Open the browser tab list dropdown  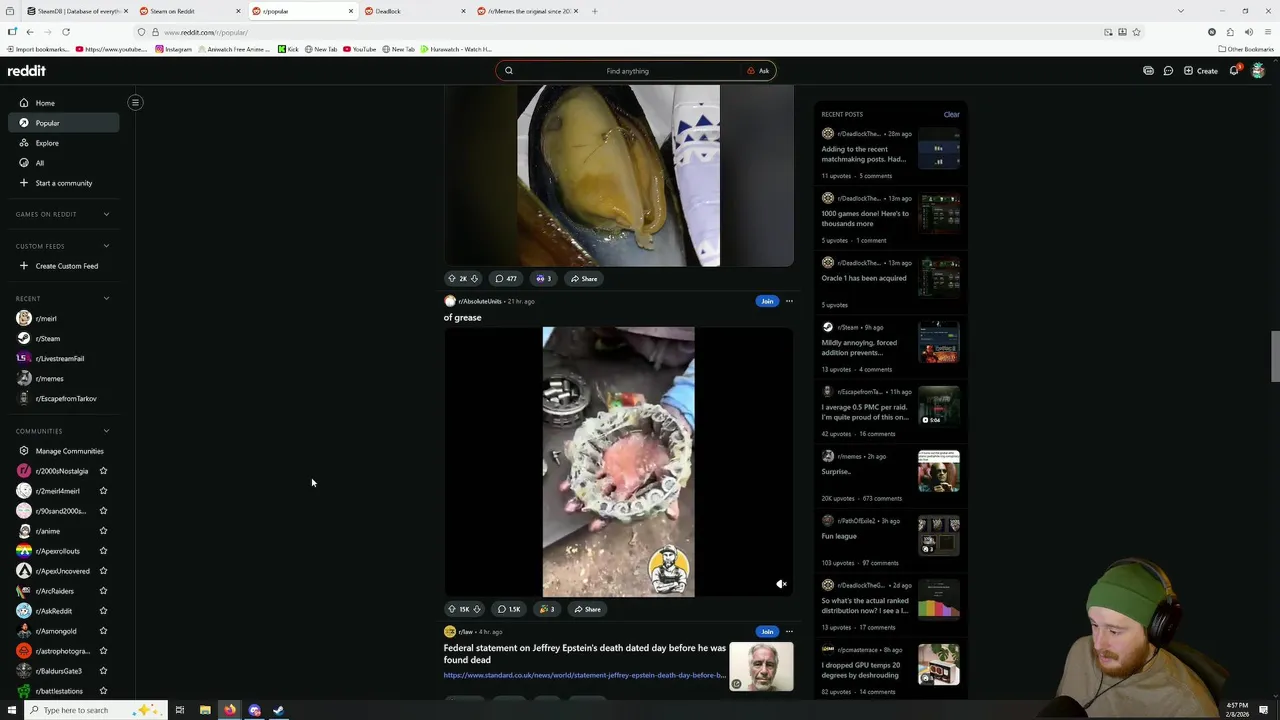point(1180,11)
